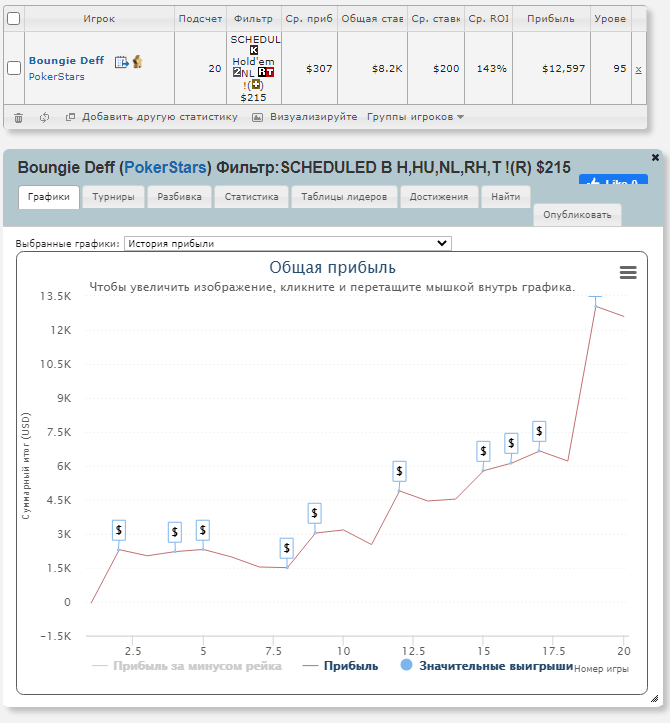Click the $ win marker at game 8
Screen dimensions: 670x723
[x=287, y=548]
